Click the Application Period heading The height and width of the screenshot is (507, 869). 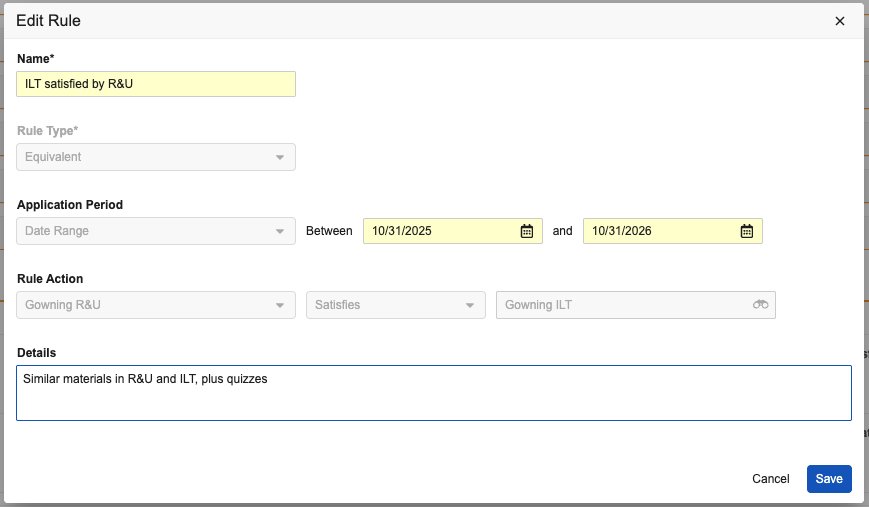tap(70, 205)
